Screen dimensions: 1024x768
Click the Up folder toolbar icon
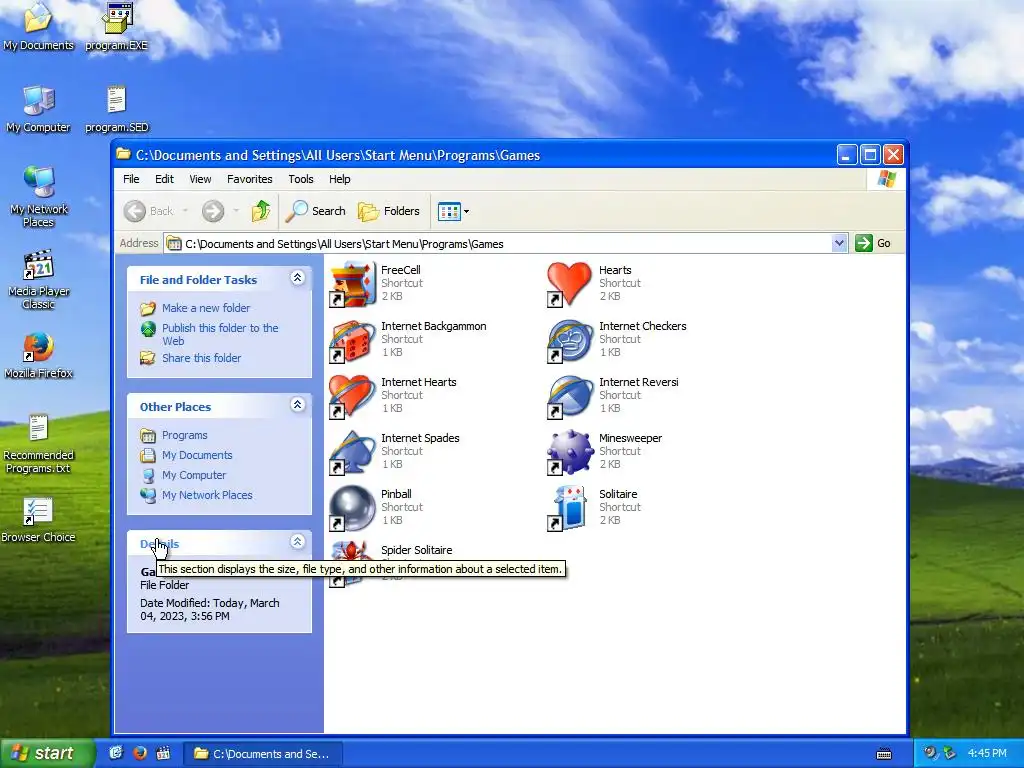click(x=261, y=211)
